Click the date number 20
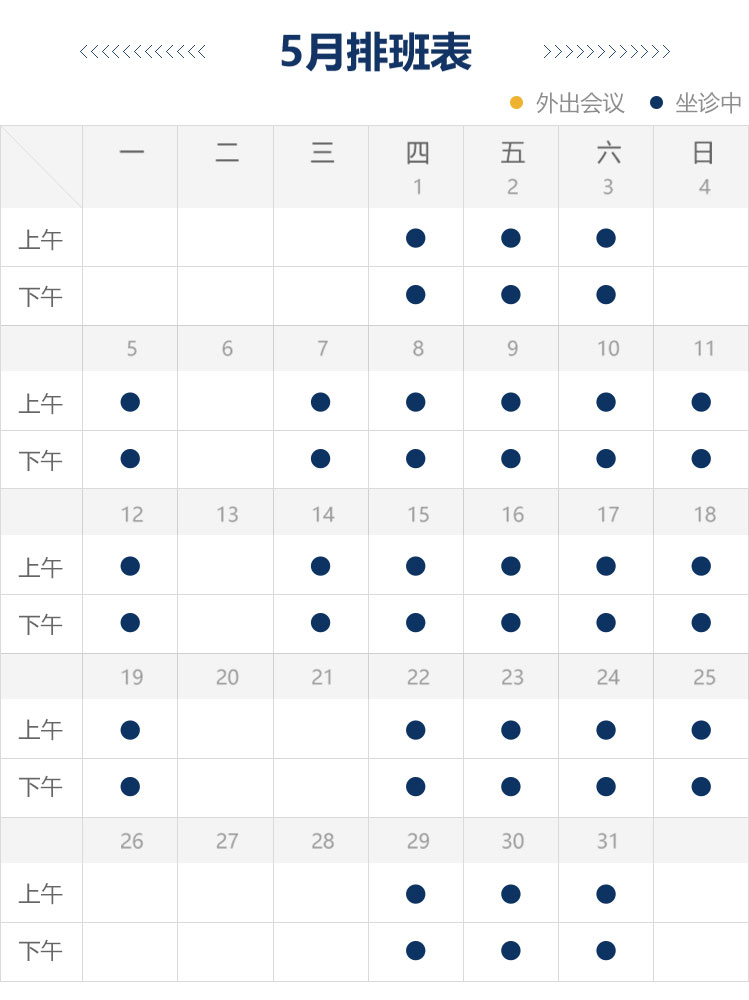 point(227,677)
